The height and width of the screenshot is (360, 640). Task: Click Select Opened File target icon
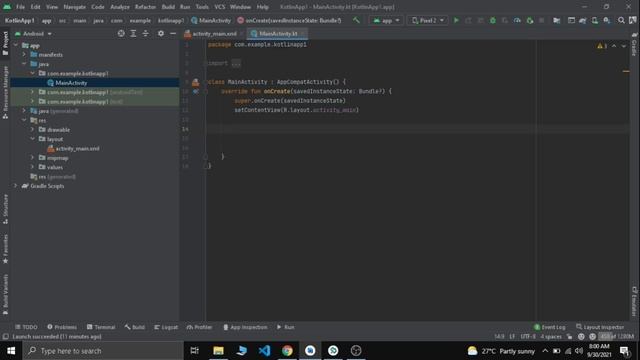(x=121, y=33)
